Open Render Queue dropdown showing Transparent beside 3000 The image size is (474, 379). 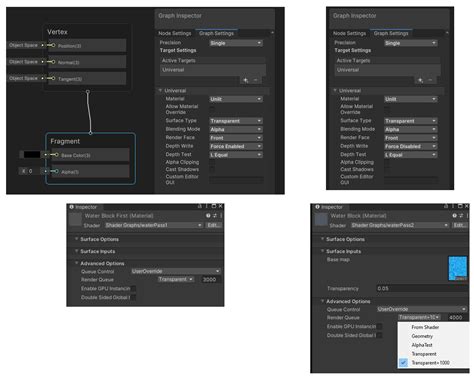click(176, 279)
